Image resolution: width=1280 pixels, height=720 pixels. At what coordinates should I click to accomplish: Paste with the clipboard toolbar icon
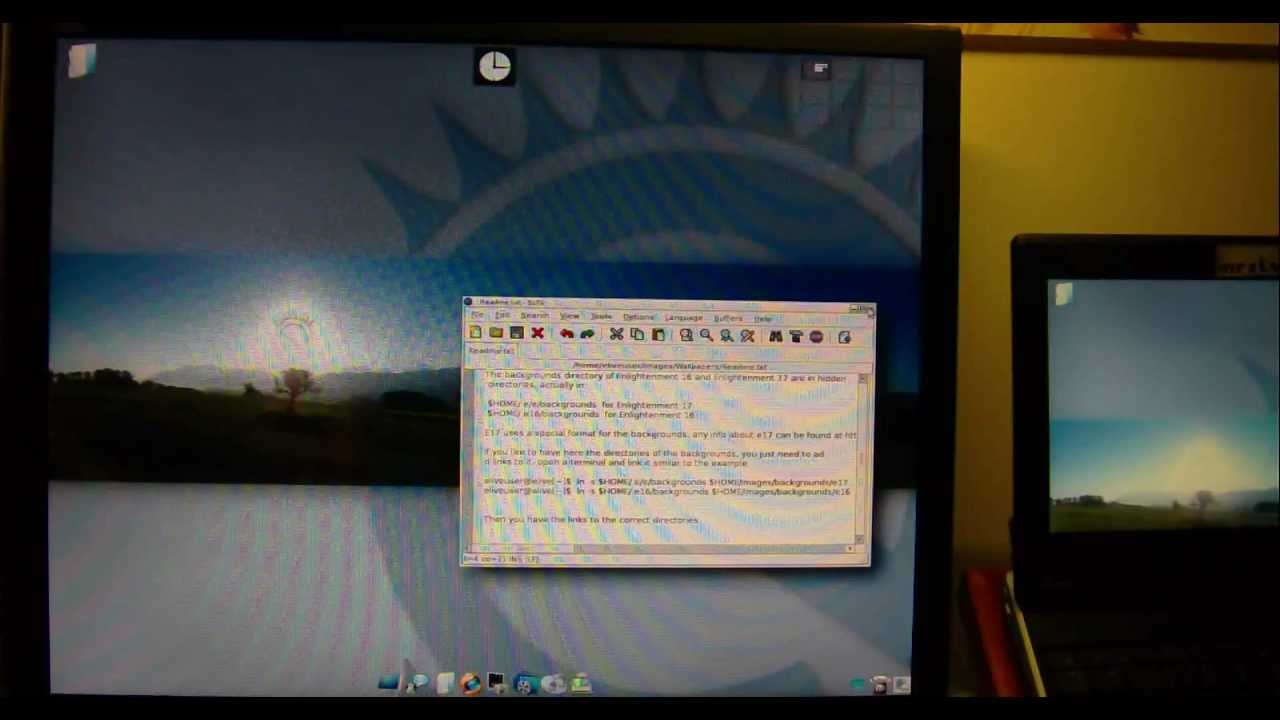pos(658,334)
